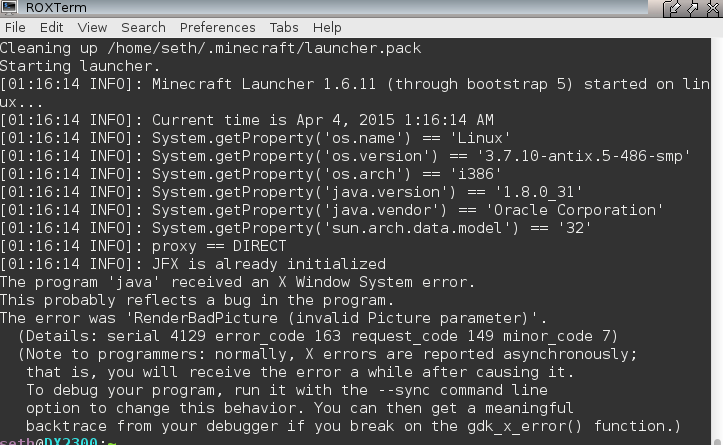Click the sun.arch.data.model == '32' line

pyautogui.click(x=296, y=228)
